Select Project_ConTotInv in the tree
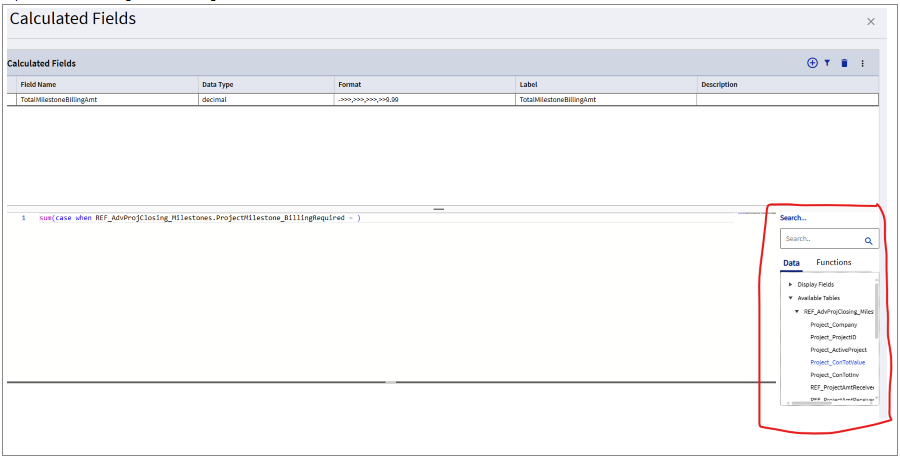Image resolution: width=900 pixels, height=457 pixels. click(835, 374)
